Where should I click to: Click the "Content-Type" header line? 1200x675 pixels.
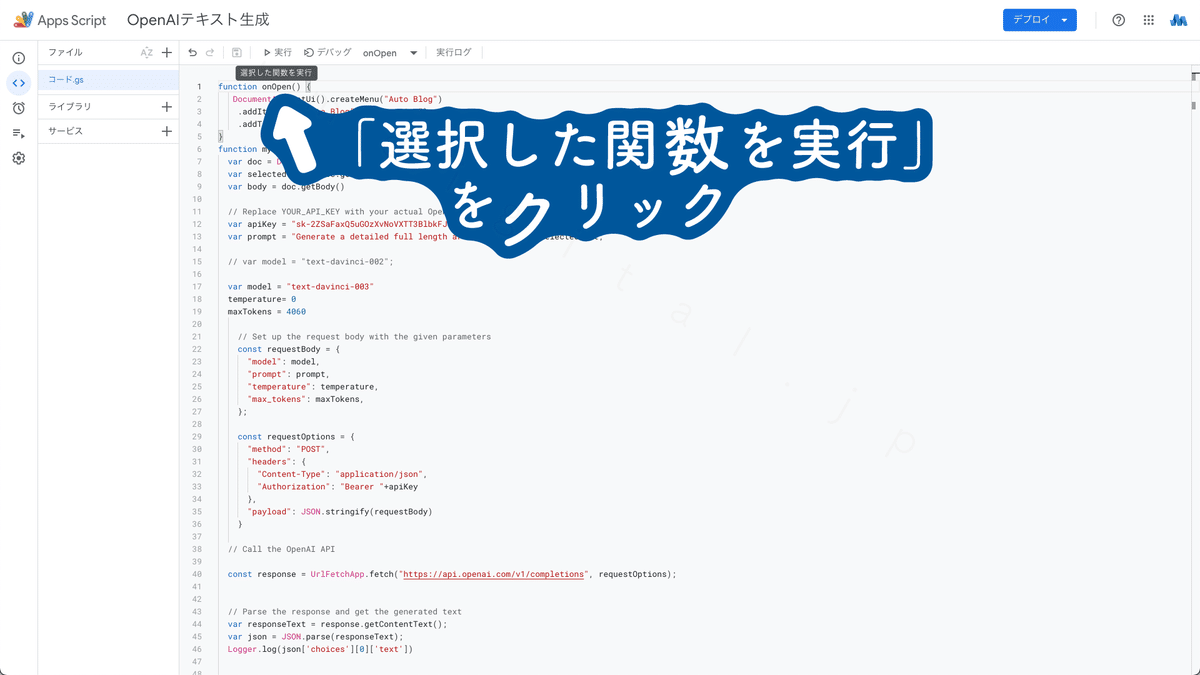(342, 474)
